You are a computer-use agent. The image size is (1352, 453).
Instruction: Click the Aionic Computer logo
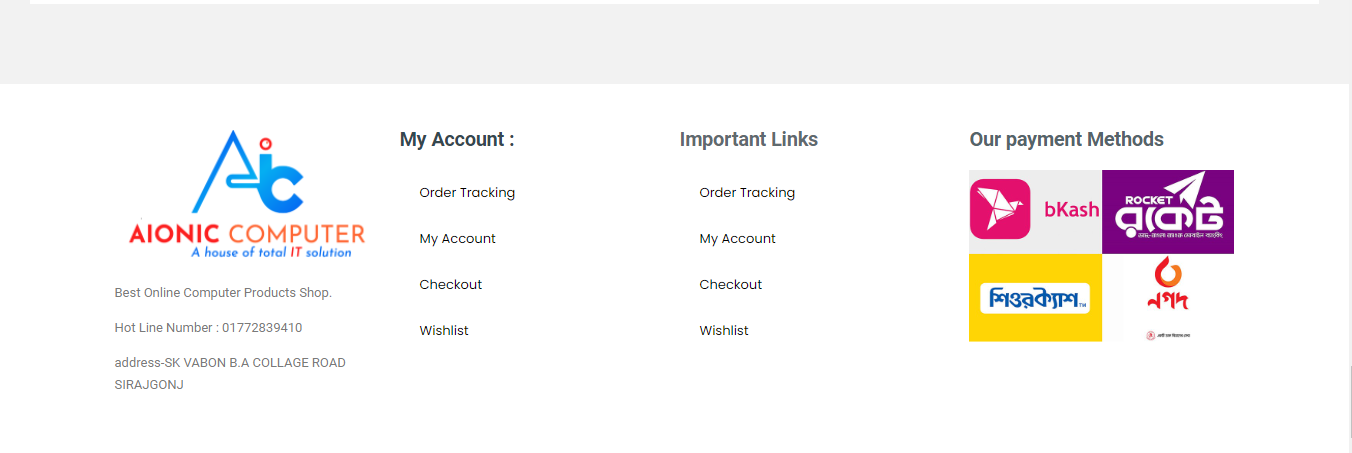pyautogui.click(x=246, y=195)
